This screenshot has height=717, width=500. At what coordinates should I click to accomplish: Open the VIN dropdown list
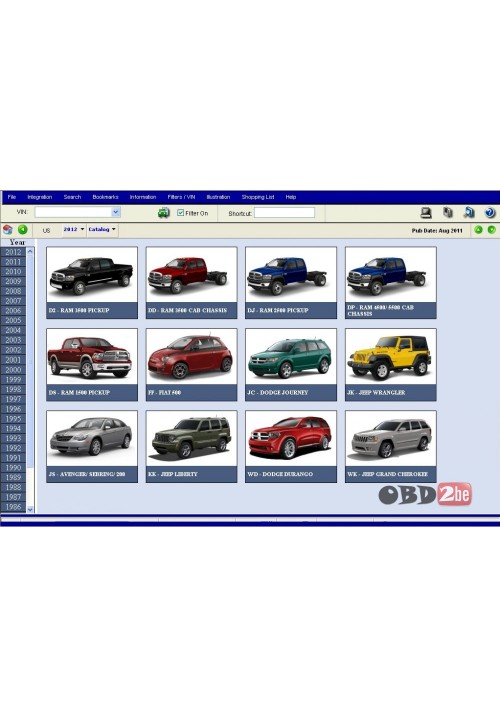[116, 212]
